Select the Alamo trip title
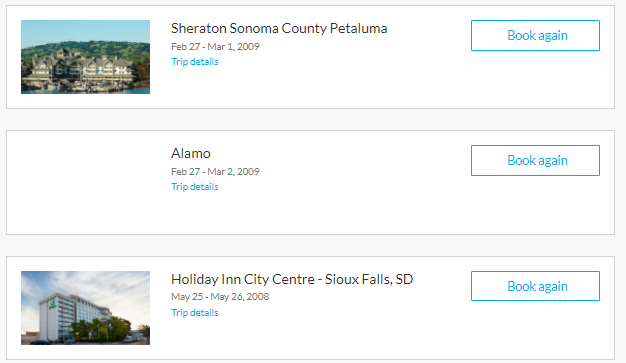626x363 pixels. click(191, 153)
